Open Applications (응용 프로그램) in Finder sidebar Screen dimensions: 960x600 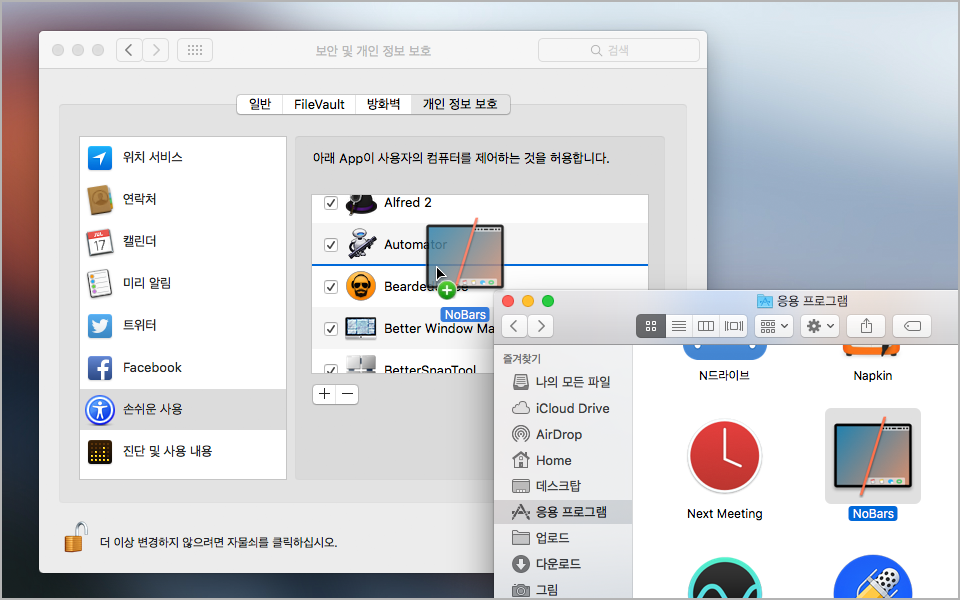tap(563, 512)
